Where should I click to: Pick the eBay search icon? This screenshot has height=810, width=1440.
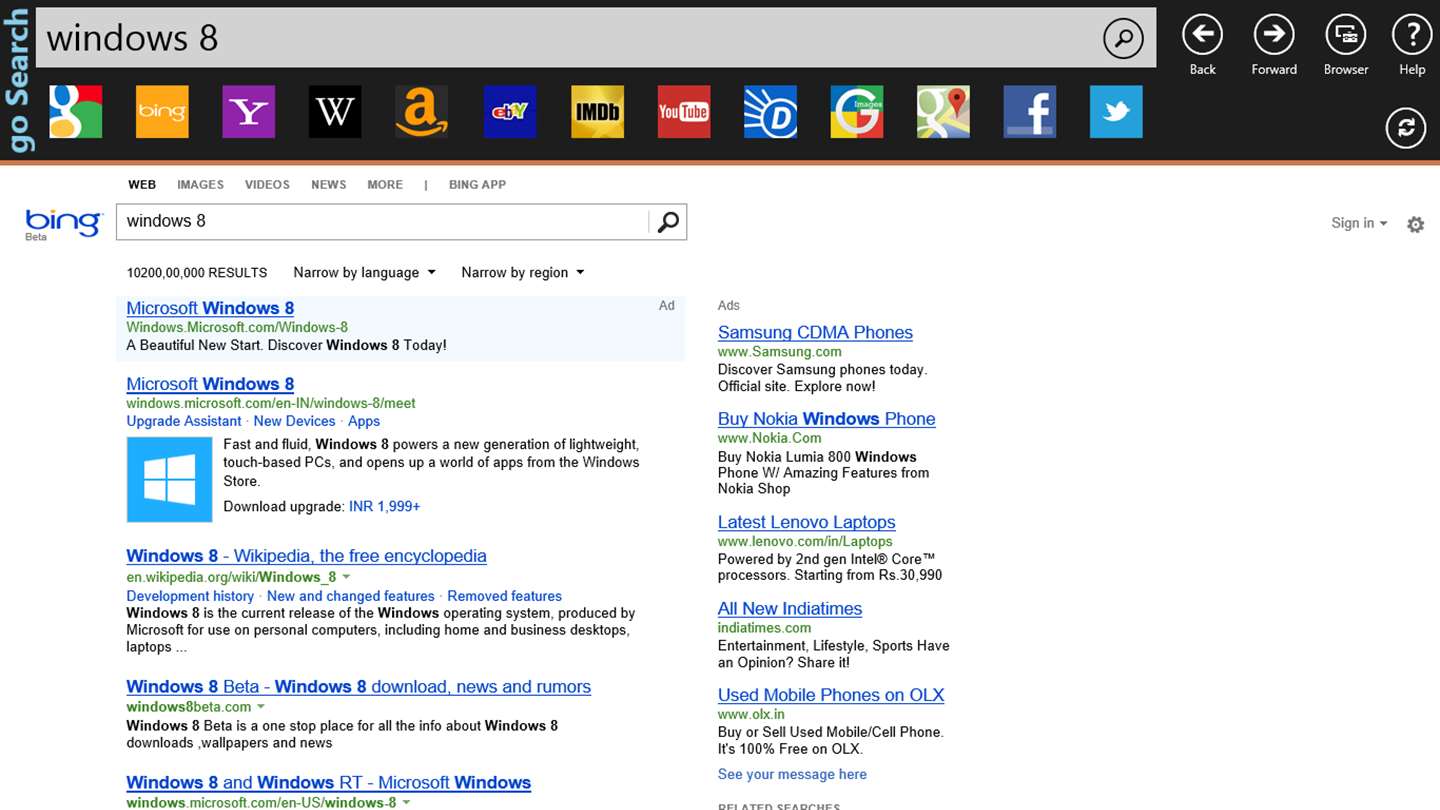[510, 112]
